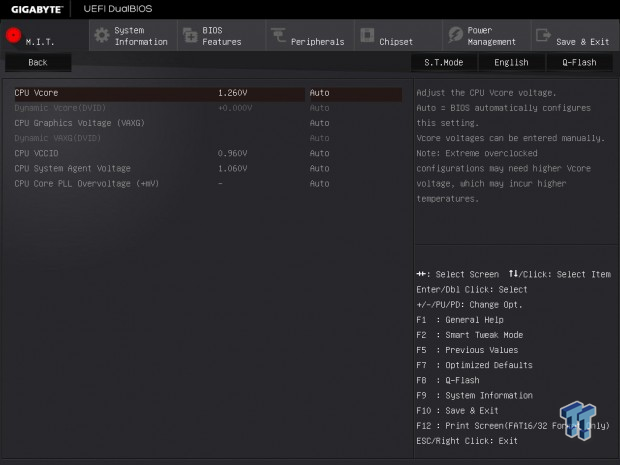Select the Chipset tab

tap(398, 35)
